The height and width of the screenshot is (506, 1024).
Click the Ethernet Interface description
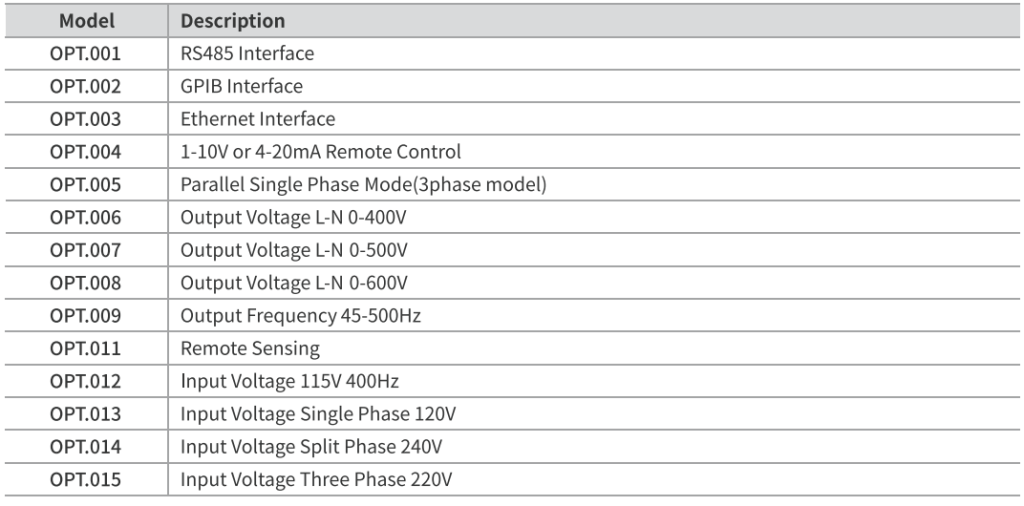pos(257,119)
